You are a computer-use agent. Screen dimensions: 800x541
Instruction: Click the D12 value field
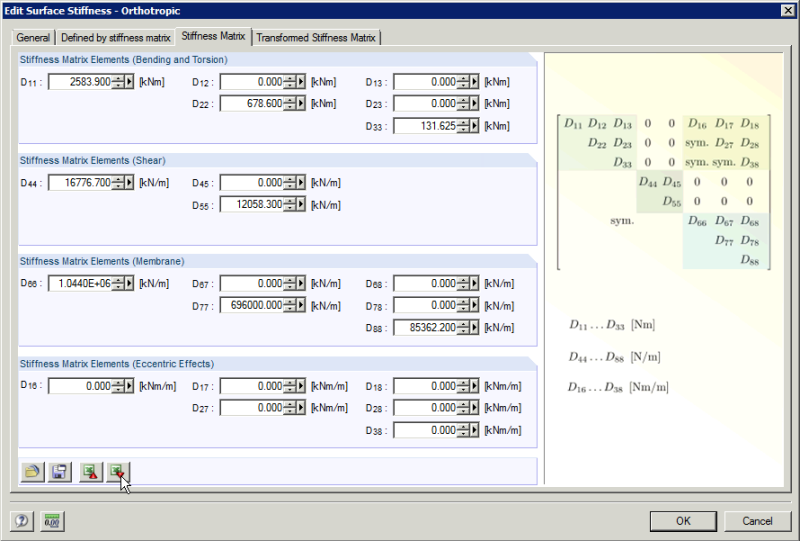pos(252,82)
